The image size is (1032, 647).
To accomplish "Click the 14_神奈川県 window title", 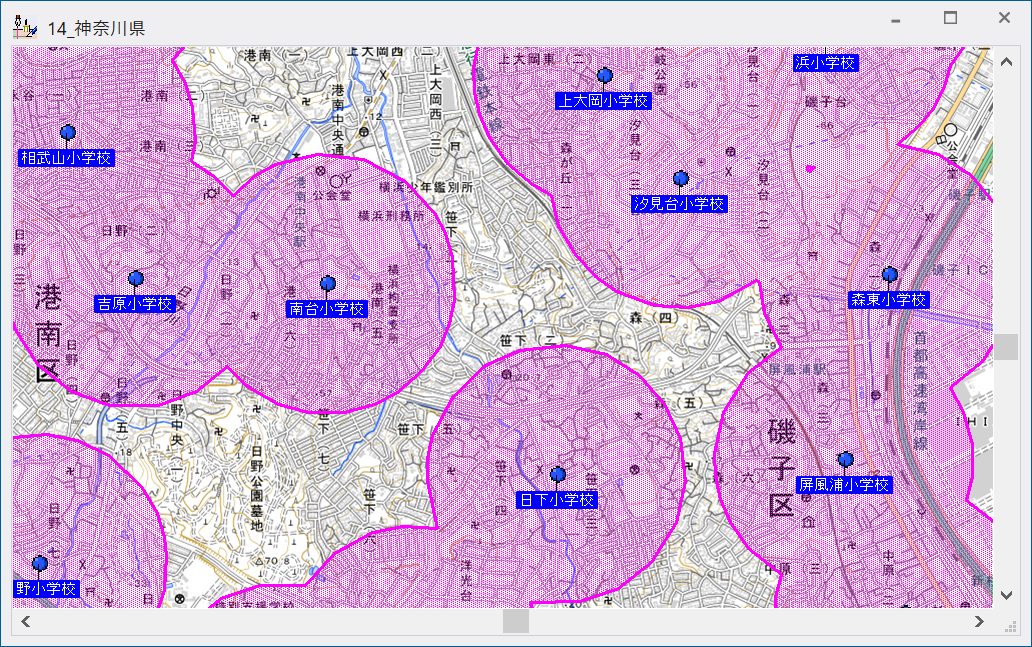I will [x=96, y=28].
